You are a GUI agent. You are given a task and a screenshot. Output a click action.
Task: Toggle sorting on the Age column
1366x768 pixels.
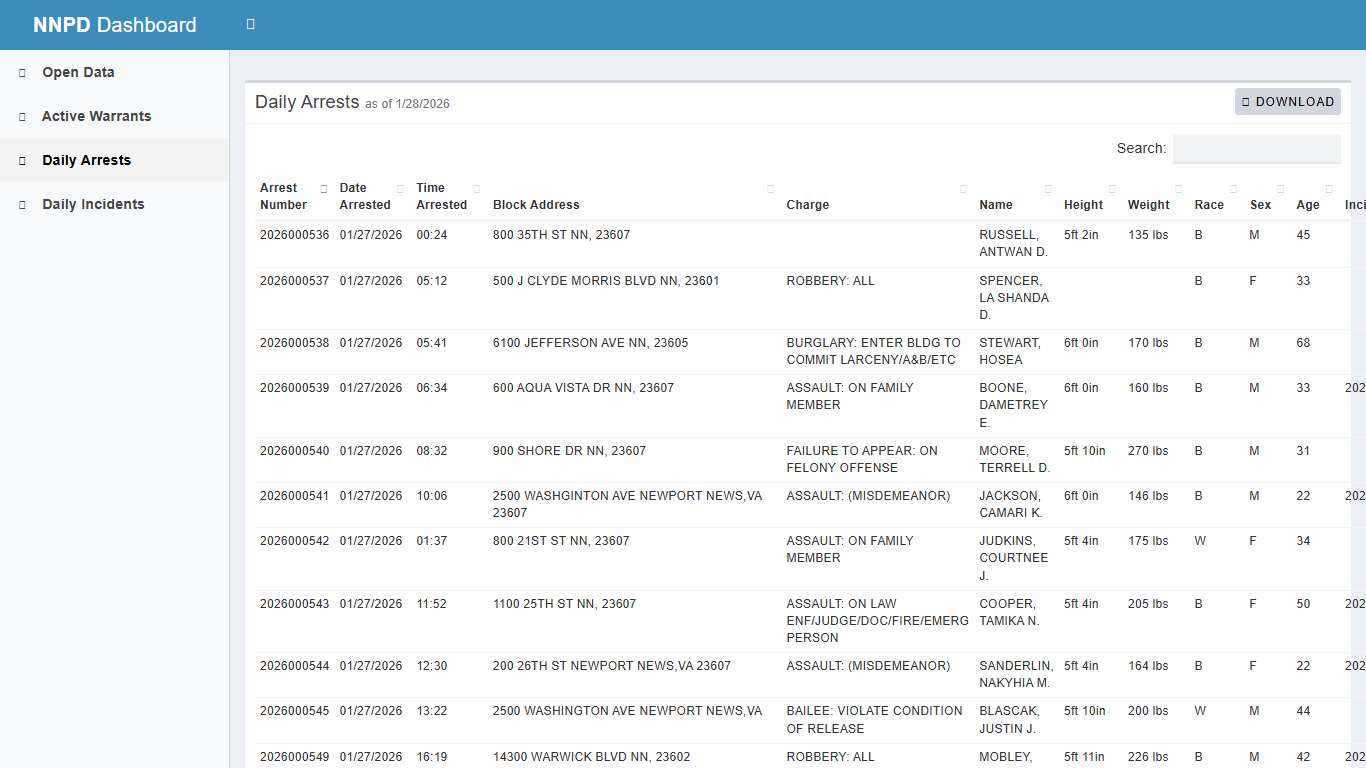(1328, 188)
